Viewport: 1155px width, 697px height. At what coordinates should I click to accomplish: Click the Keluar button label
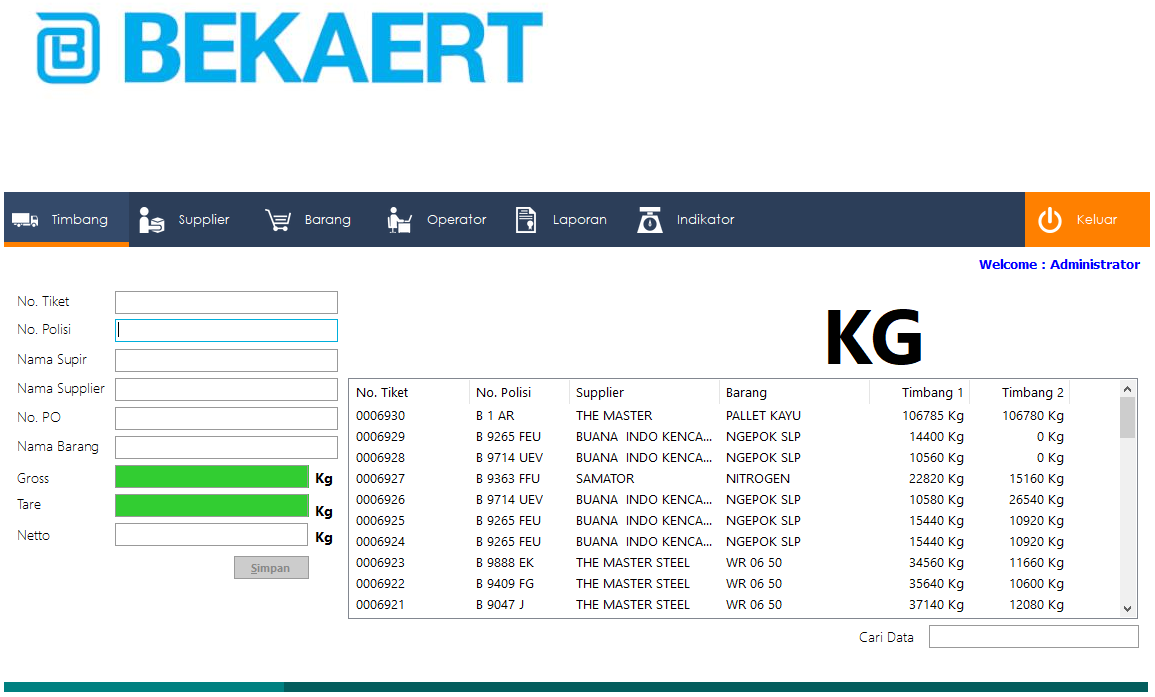coord(1097,220)
